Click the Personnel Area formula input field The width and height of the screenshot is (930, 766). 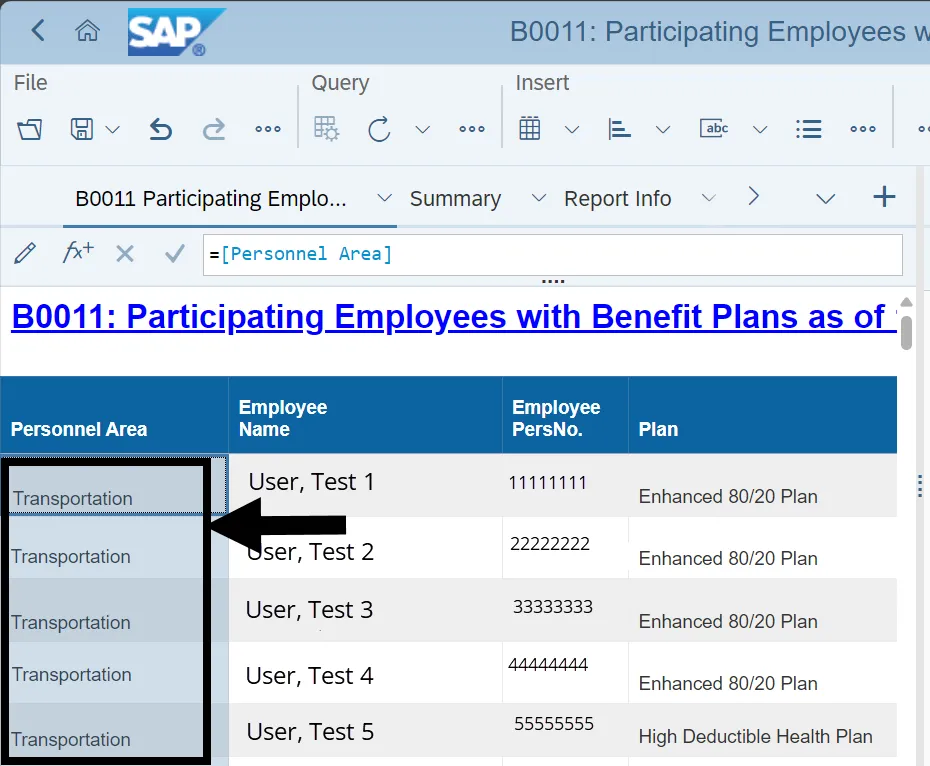click(x=550, y=254)
